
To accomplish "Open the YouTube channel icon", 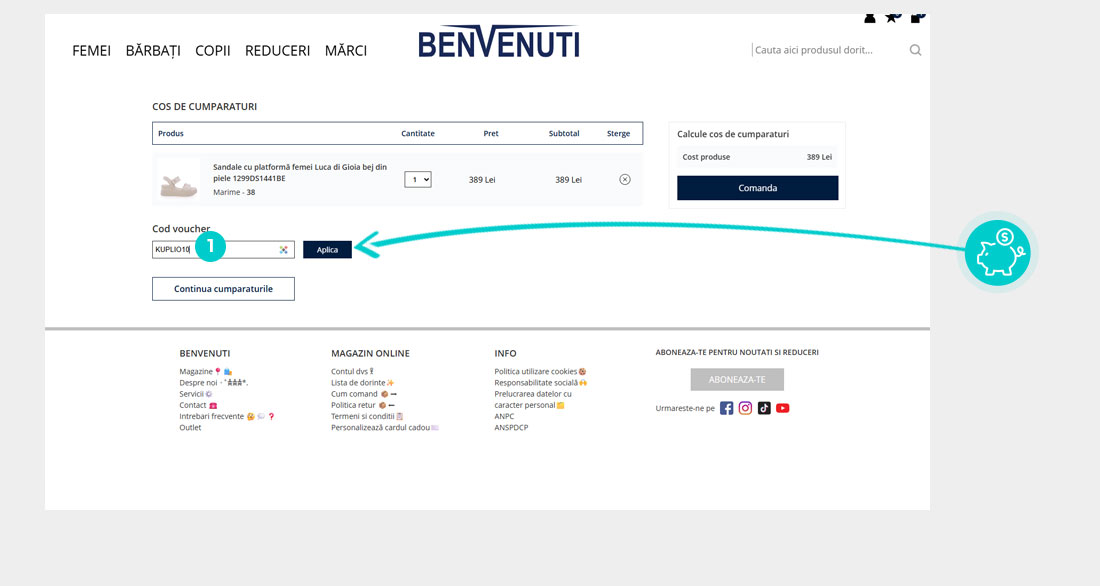I will (x=783, y=408).
